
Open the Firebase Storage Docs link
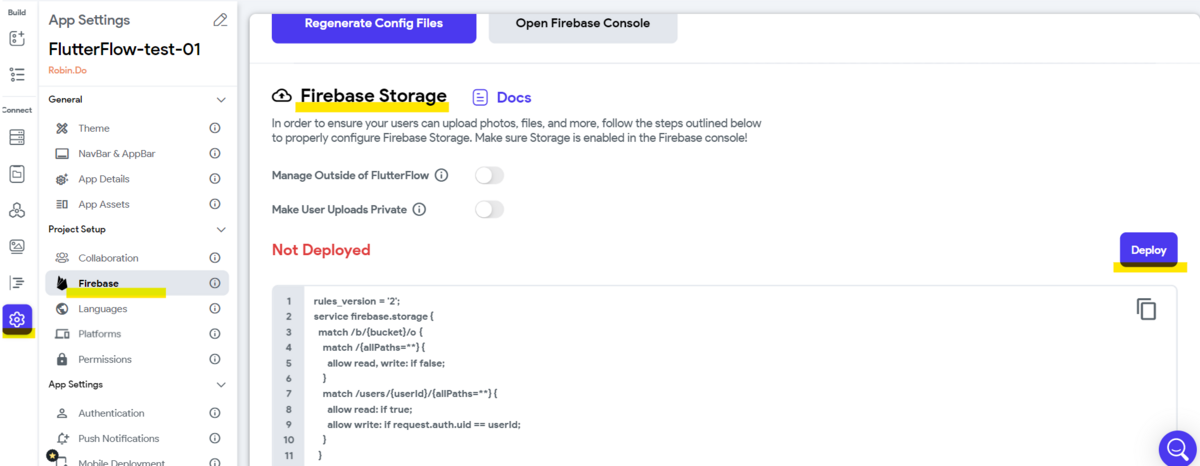click(502, 98)
